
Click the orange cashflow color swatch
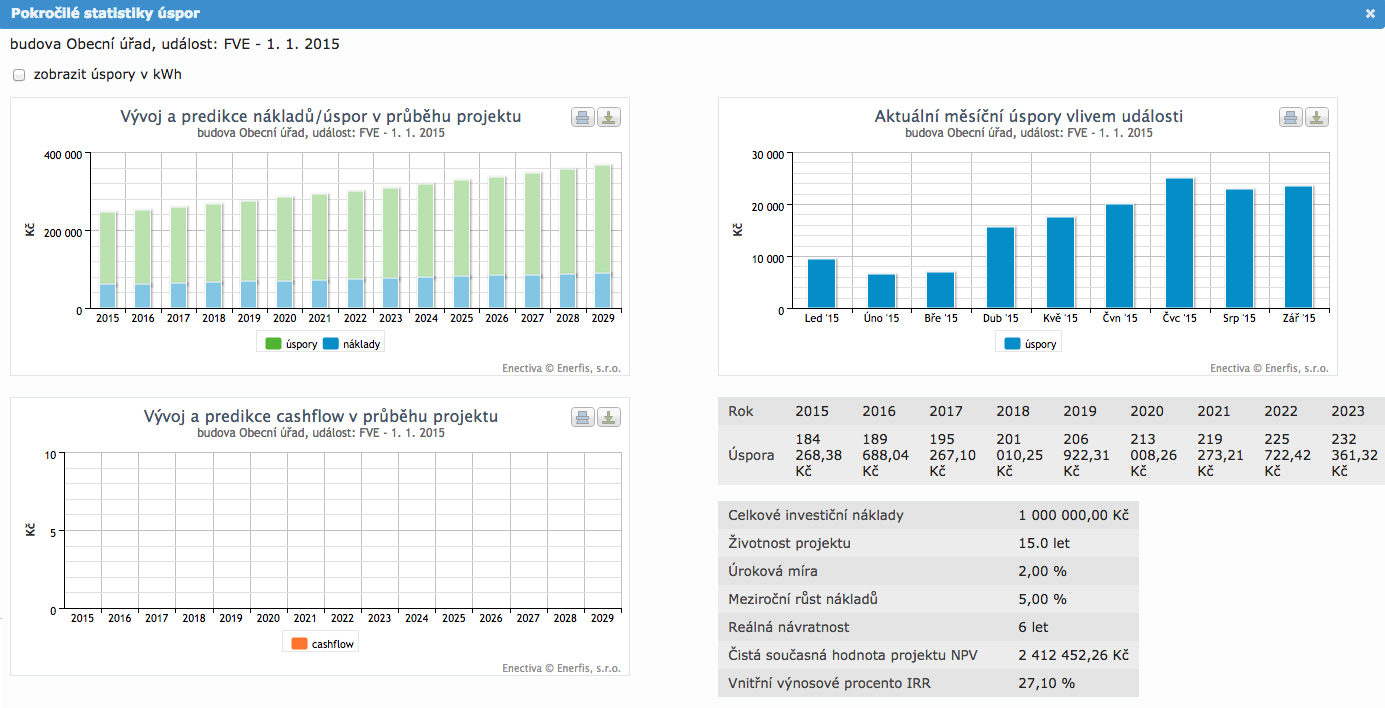click(299, 644)
